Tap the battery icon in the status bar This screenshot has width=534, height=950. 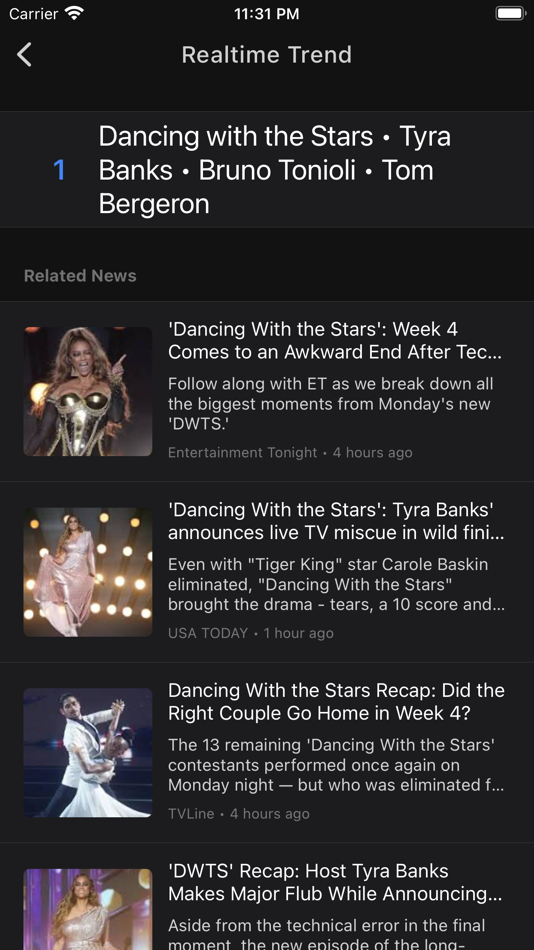pyautogui.click(x=510, y=13)
